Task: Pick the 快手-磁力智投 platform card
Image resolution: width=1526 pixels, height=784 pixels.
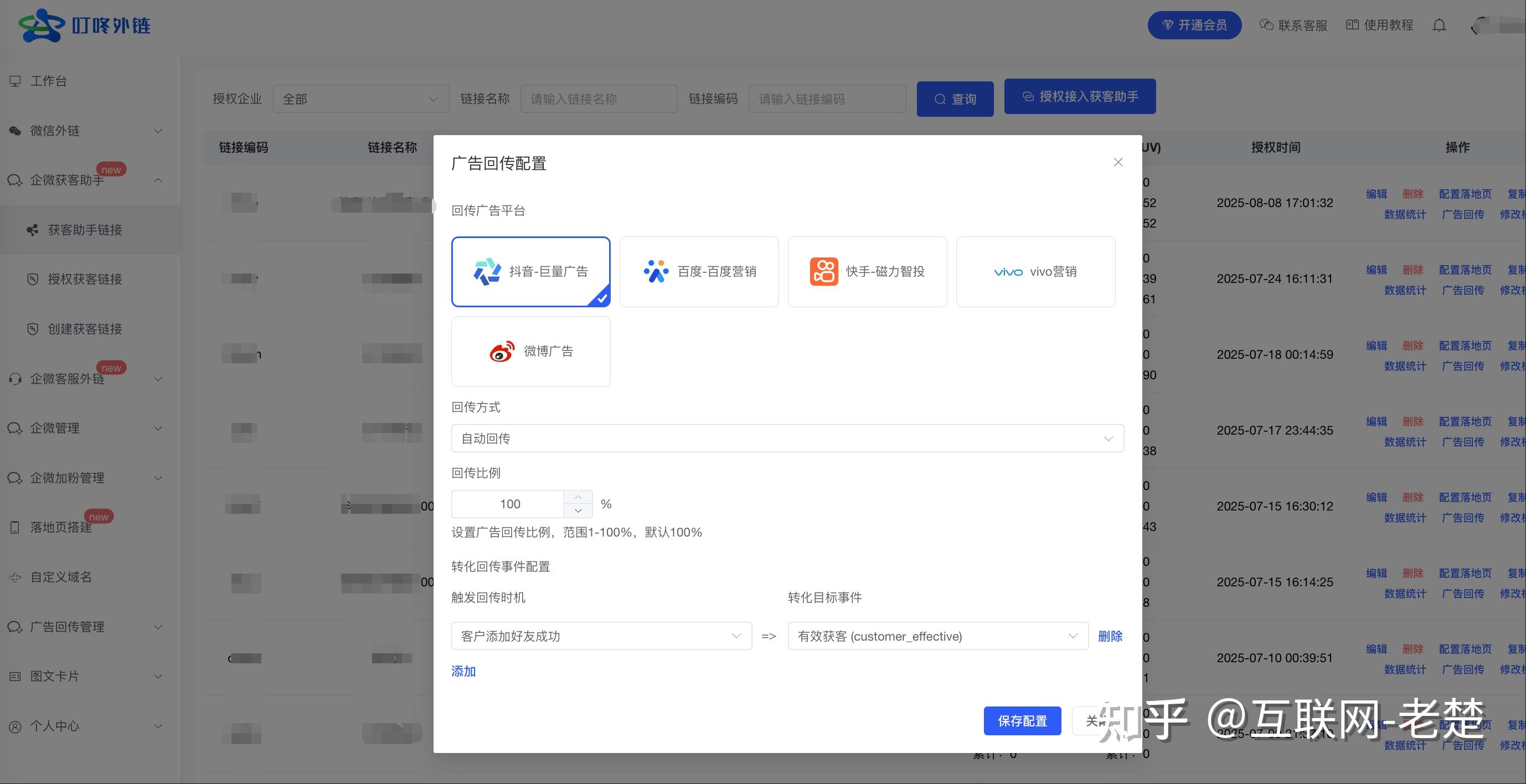Action: [x=867, y=272]
